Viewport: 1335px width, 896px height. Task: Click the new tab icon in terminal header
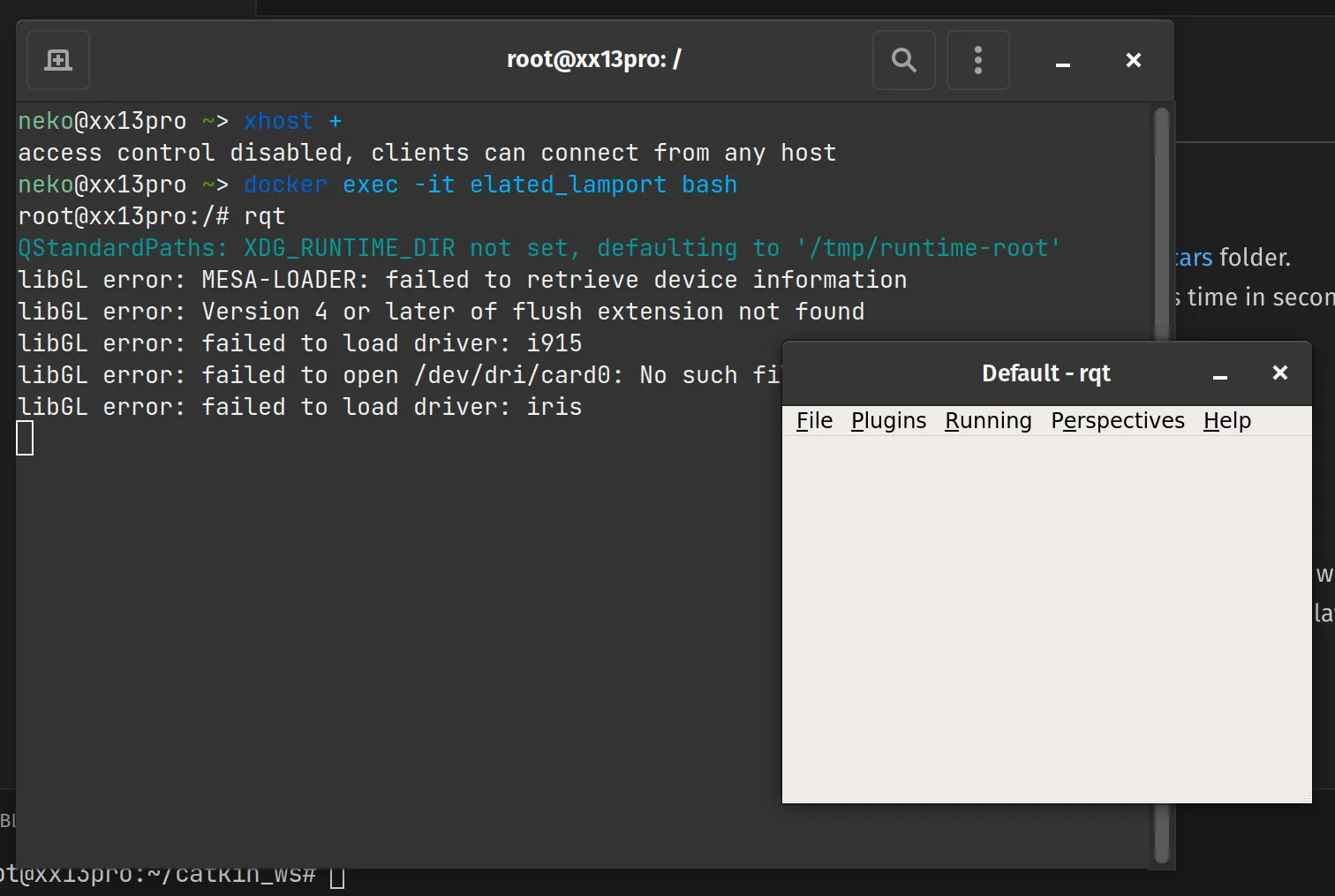coord(58,60)
